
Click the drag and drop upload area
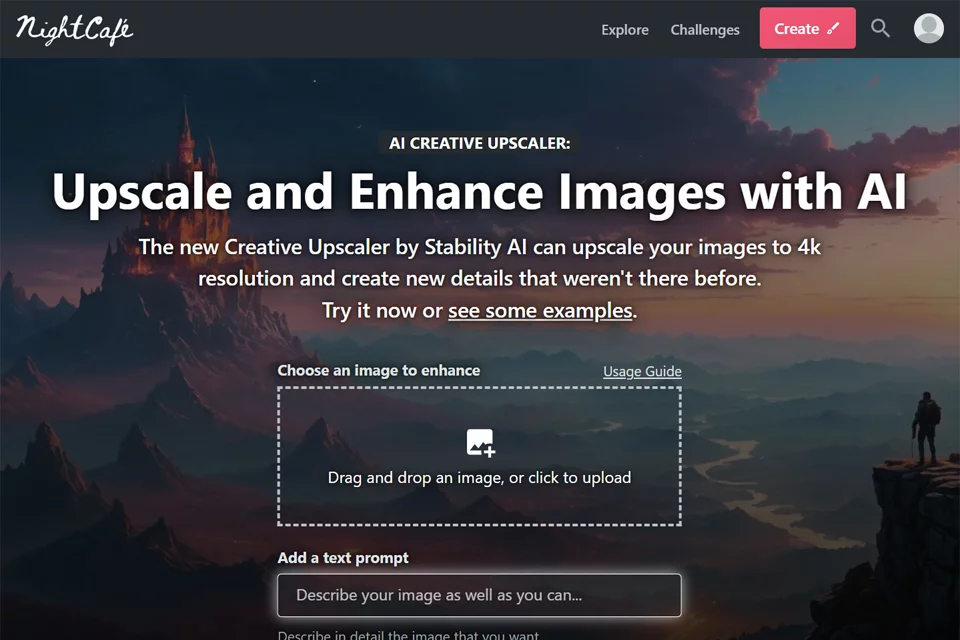tap(479, 456)
